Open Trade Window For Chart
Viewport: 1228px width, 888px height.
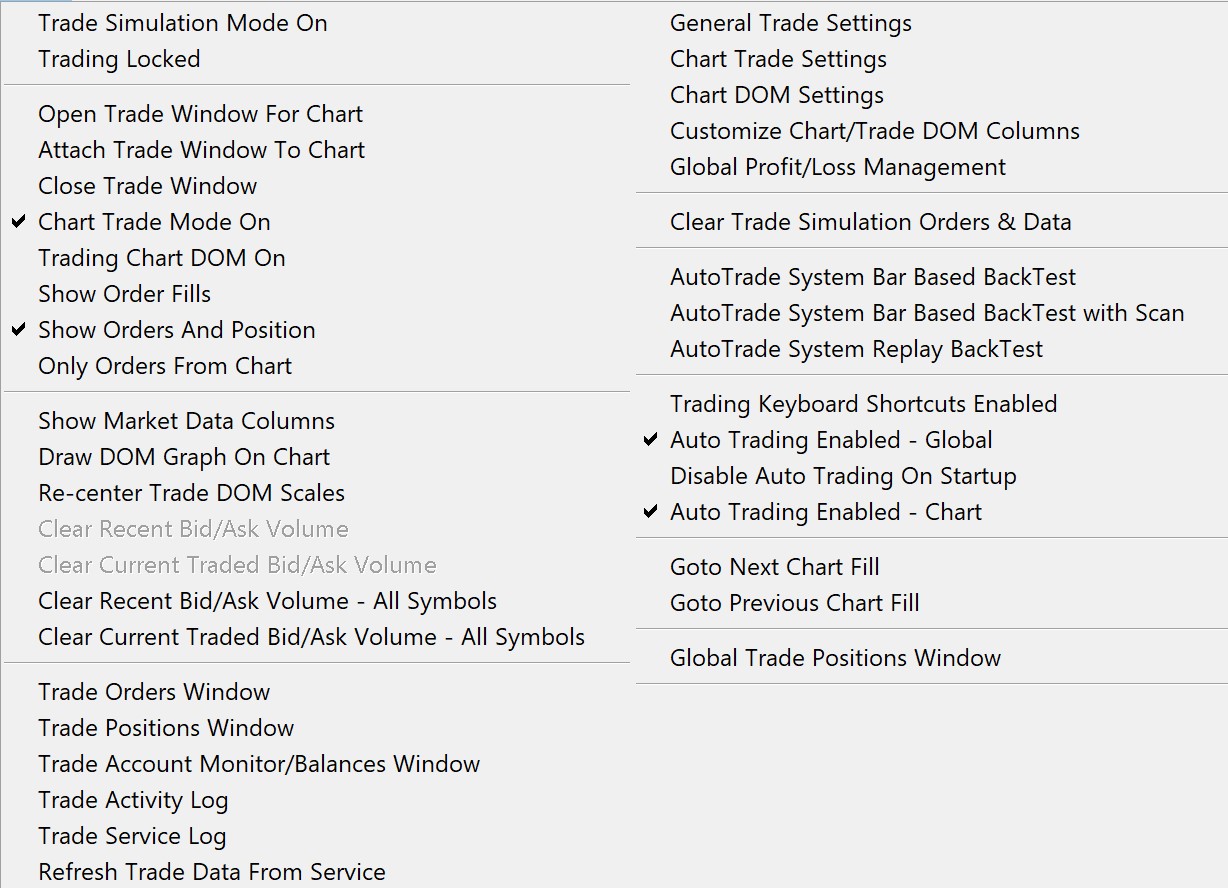pos(200,114)
